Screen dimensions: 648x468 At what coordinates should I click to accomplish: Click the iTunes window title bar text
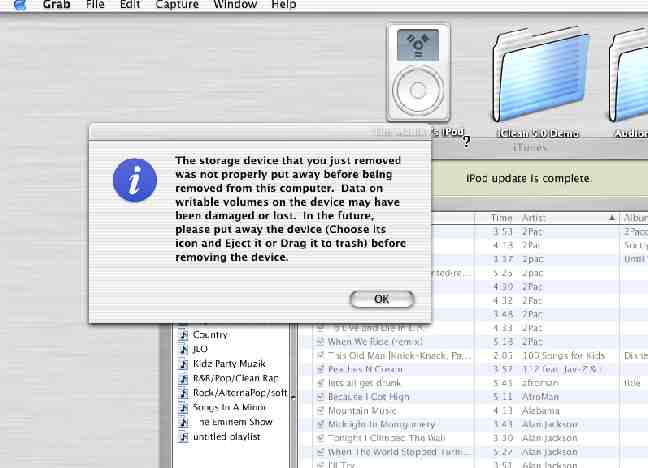coord(530,148)
